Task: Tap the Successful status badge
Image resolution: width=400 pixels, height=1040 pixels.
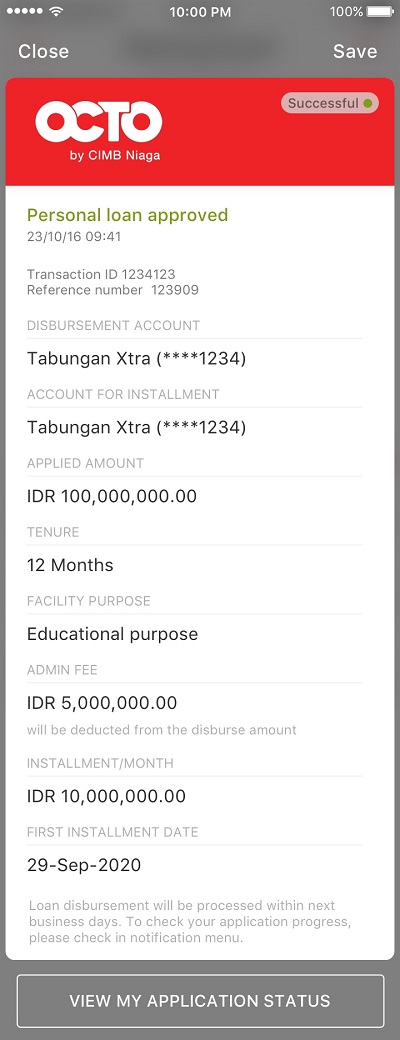Action: tap(330, 103)
